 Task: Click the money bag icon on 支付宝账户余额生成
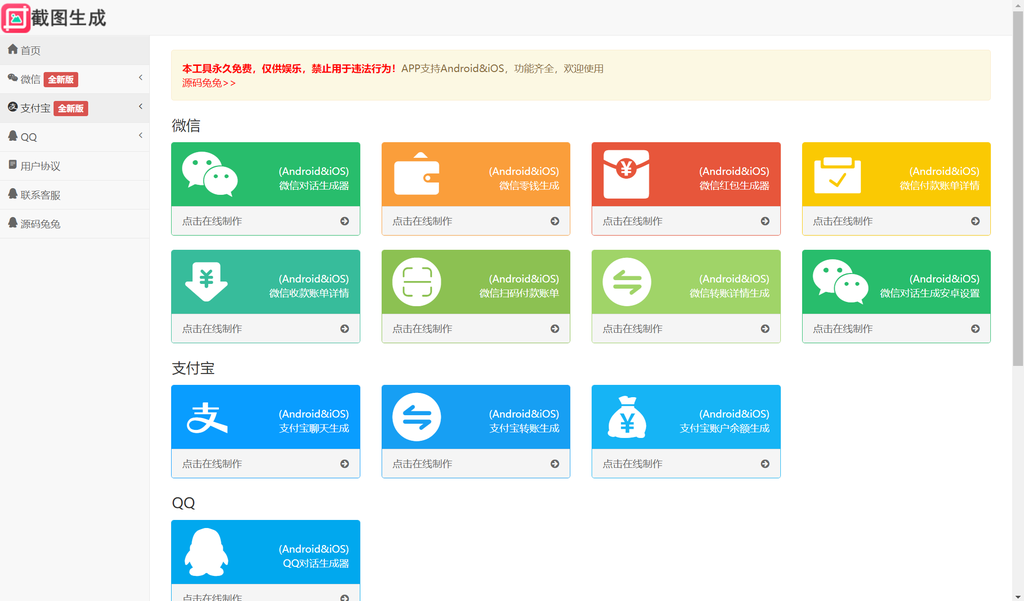(x=627, y=417)
